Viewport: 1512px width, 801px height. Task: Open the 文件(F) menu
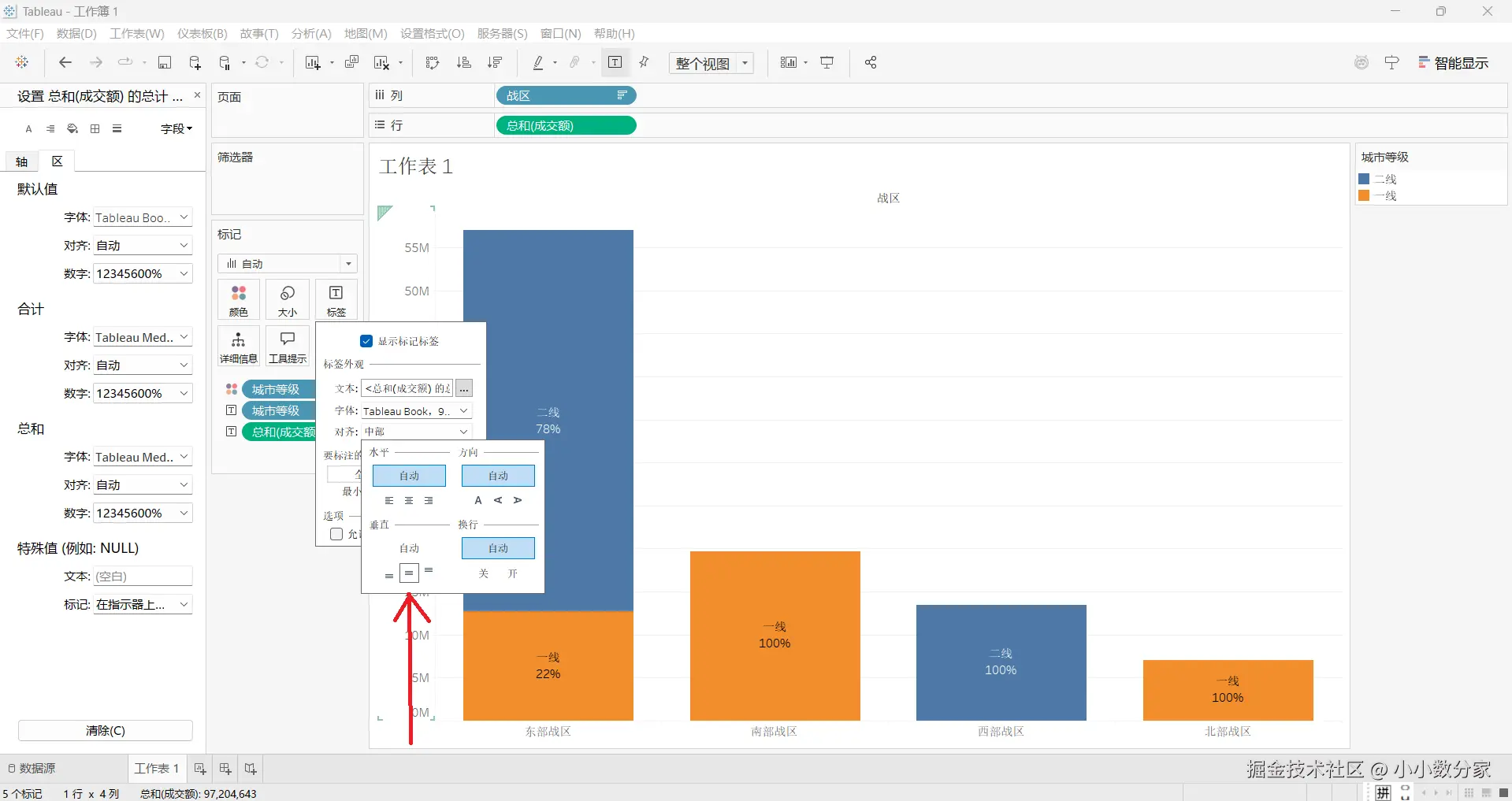tap(25, 33)
